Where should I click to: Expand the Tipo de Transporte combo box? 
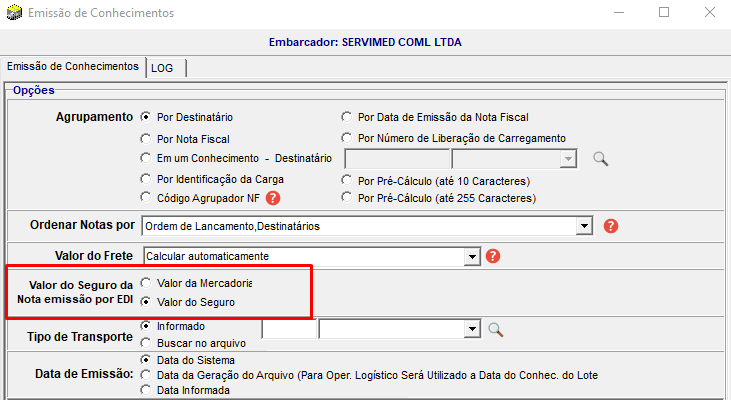(473, 328)
